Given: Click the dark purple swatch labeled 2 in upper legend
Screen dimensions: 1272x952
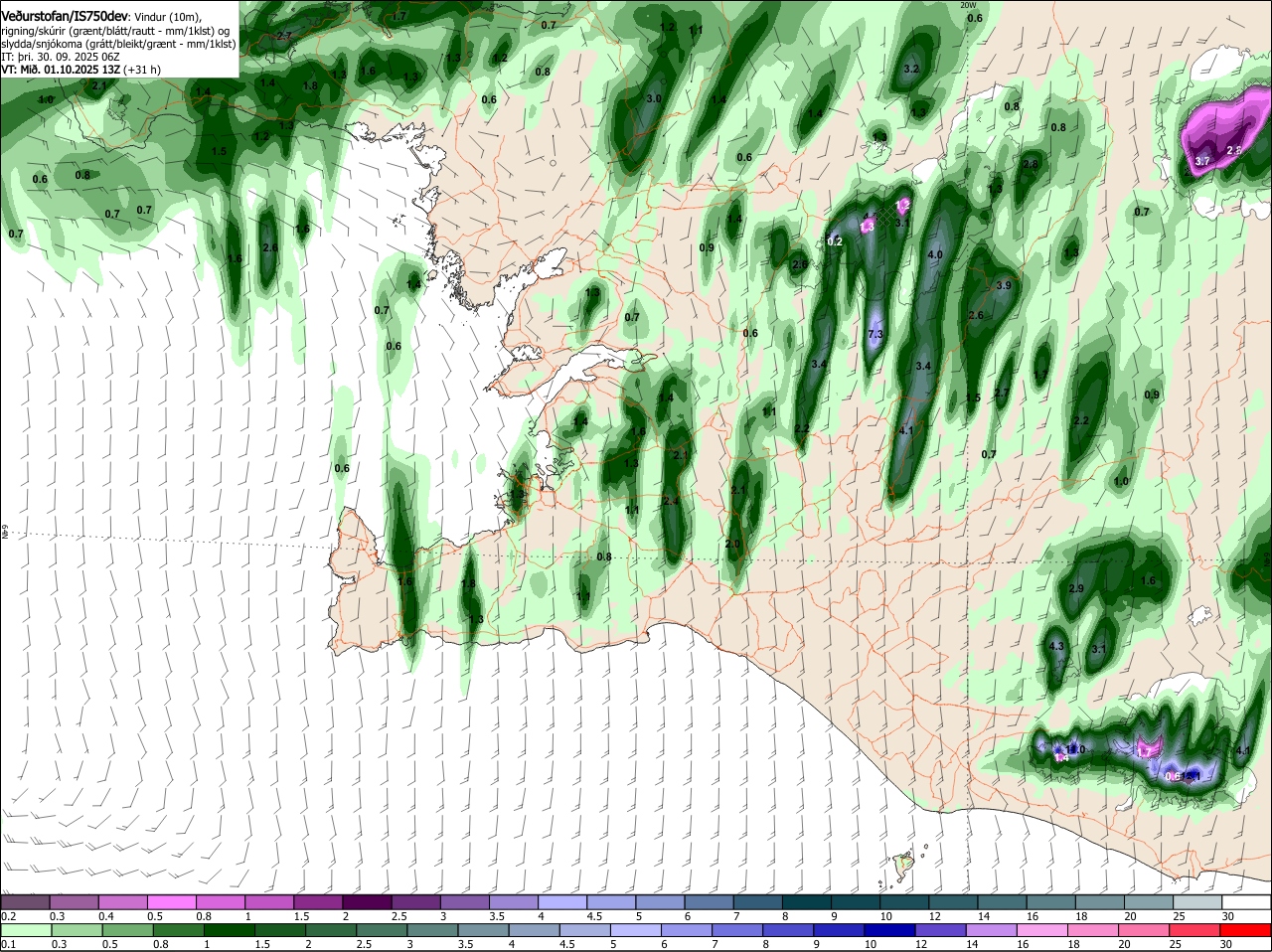Looking at the screenshot, I should click(367, 902).
